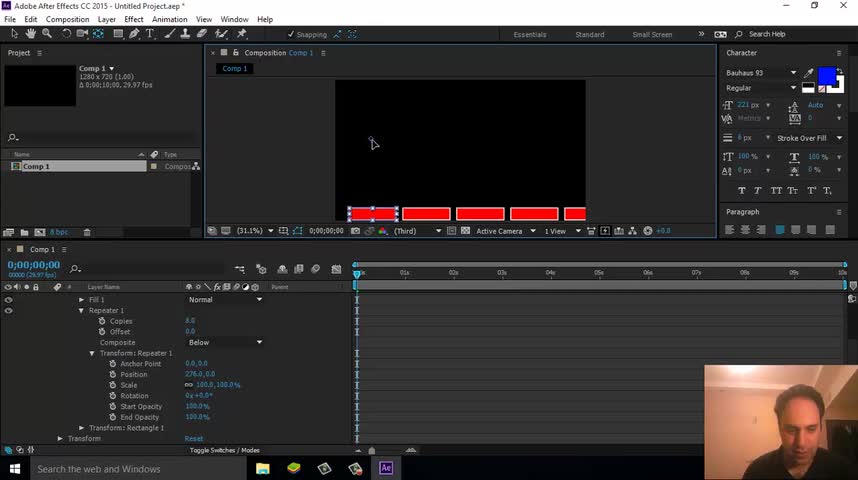Toggle transparency grid in viewer
This screenshot has width=858, height=480.
(x=466, y=231)
